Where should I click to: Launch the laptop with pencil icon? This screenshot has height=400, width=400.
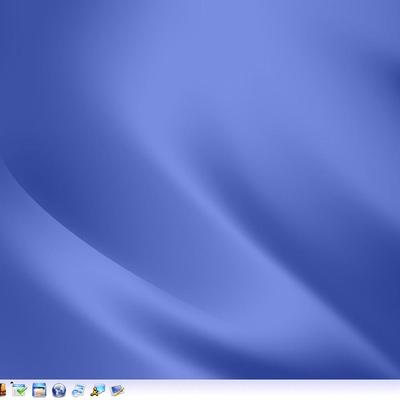click(118, 390)
